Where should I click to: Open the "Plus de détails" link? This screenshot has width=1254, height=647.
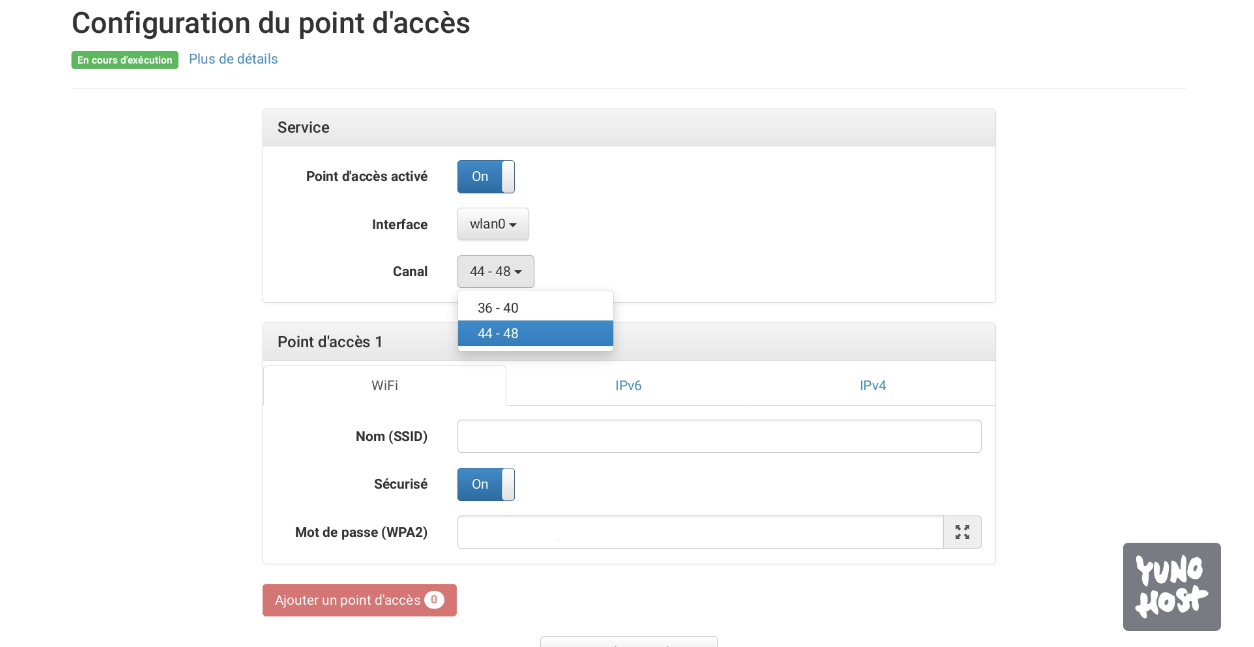pos(233,59)
